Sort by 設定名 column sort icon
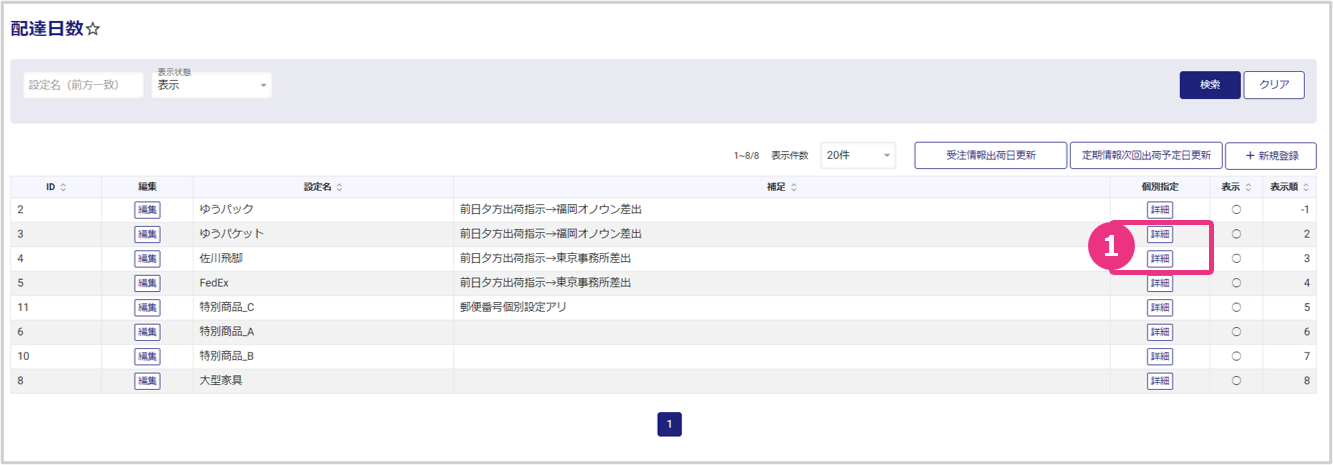The height and width of the screenshot is (465, 1333). tap(339, 187)
